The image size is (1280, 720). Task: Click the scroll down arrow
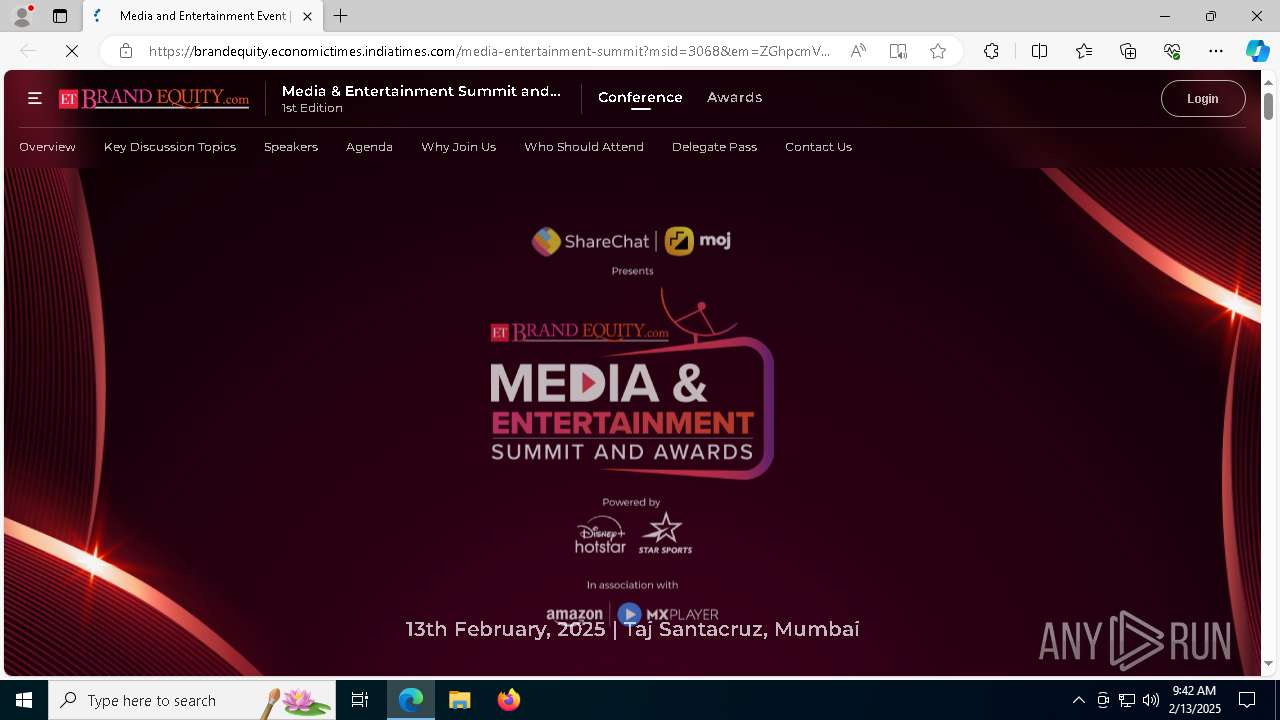[1268, 664]
